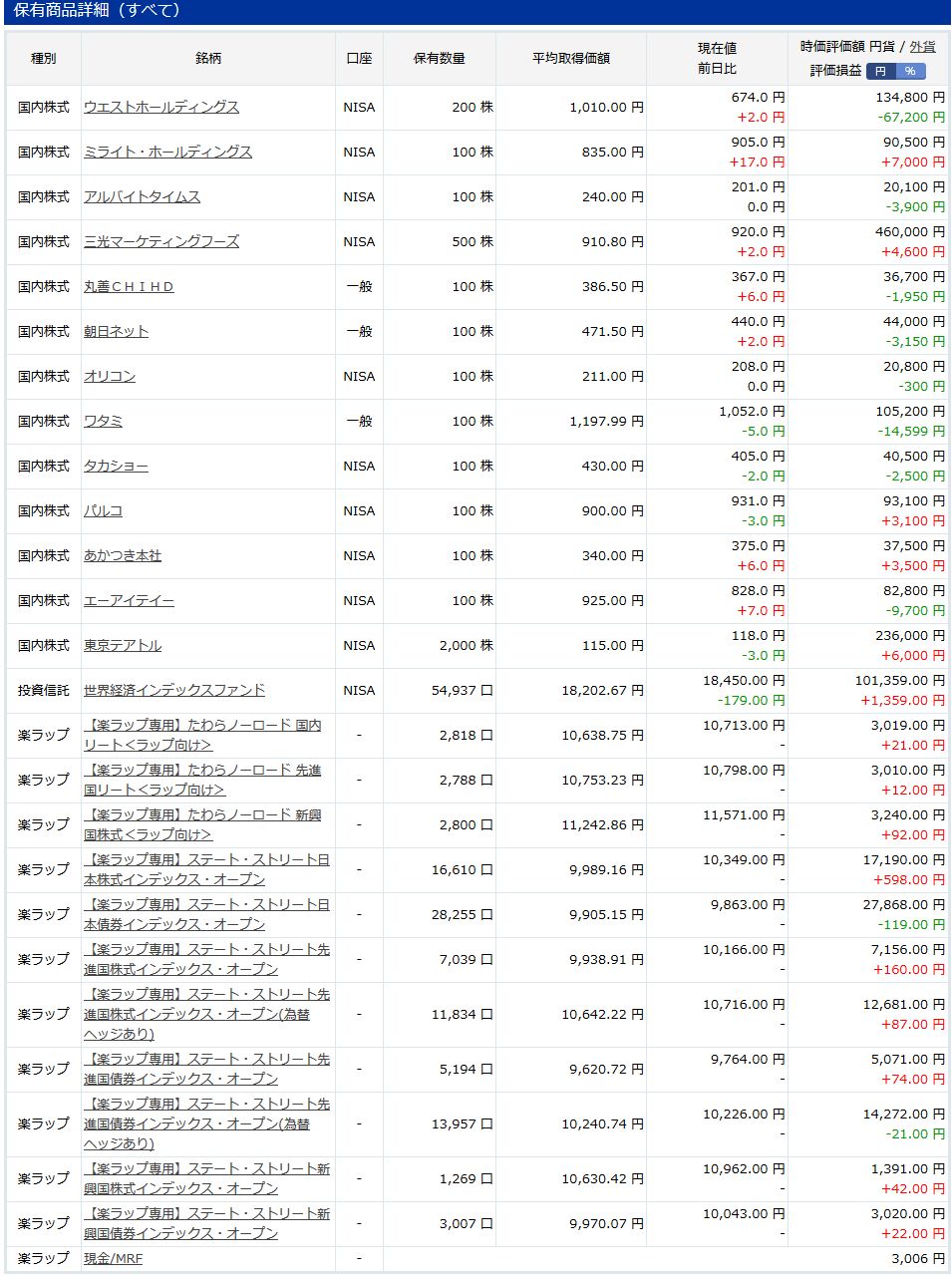The height and width of the screenshot is (1280, 952).
Task: Open ステート・ストリート日本債券インデックス link
Action: (206, 914)
